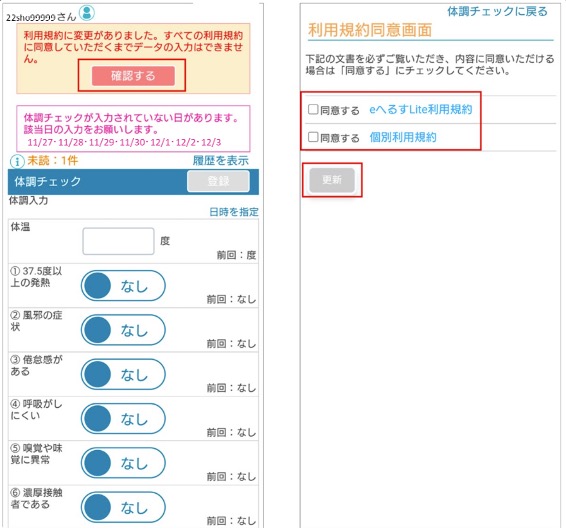Viewport: 566px width, 529px height.
Task: Click the info icon beside 未読：1件
Action: (17, 161)
